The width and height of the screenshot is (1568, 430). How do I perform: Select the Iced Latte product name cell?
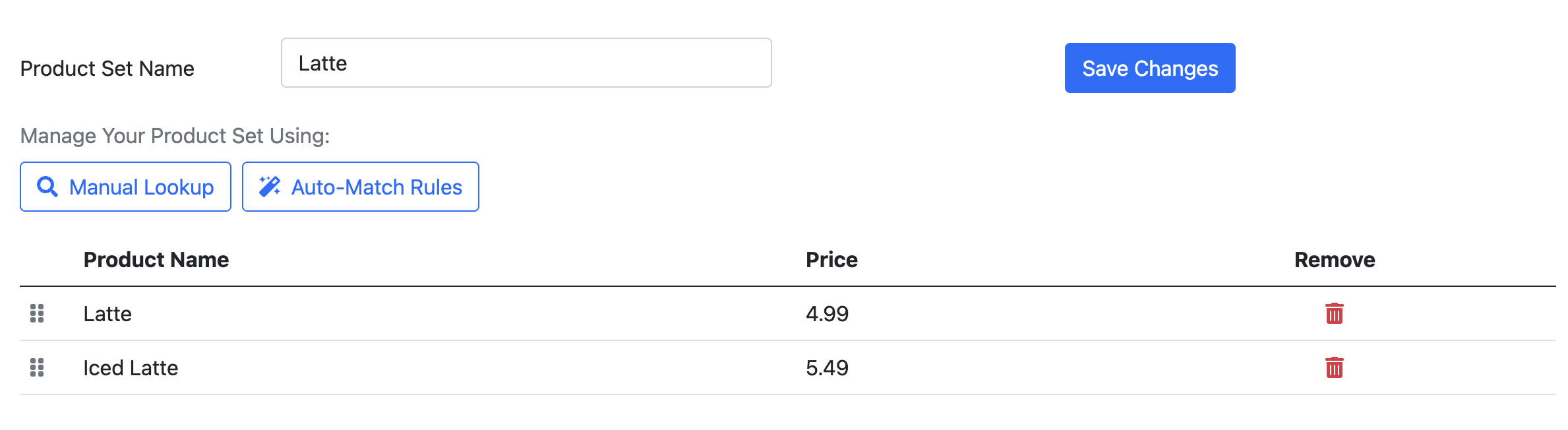(x=131, y=368)
